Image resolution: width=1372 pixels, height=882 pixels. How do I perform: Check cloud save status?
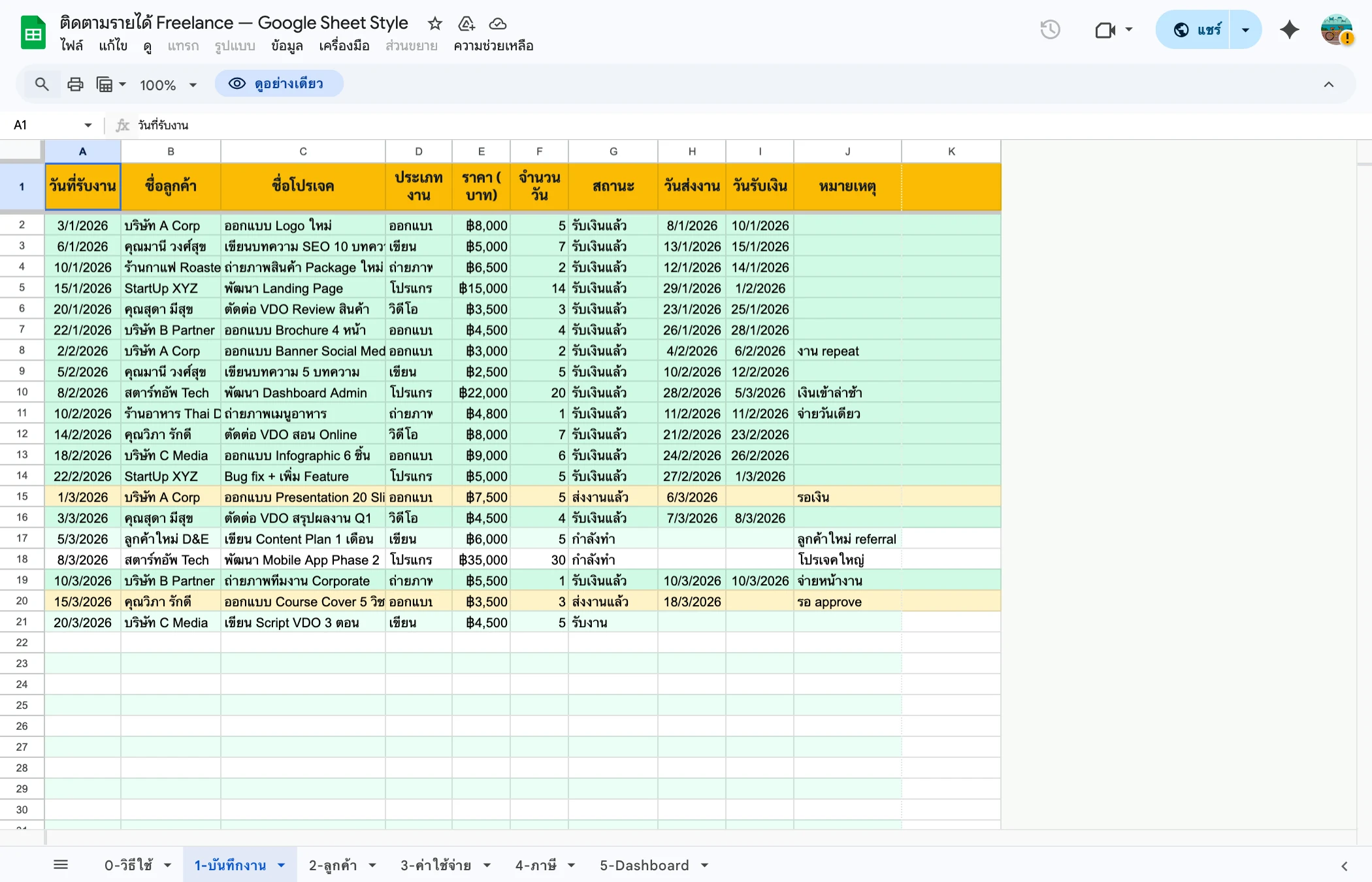click(497, 24)
